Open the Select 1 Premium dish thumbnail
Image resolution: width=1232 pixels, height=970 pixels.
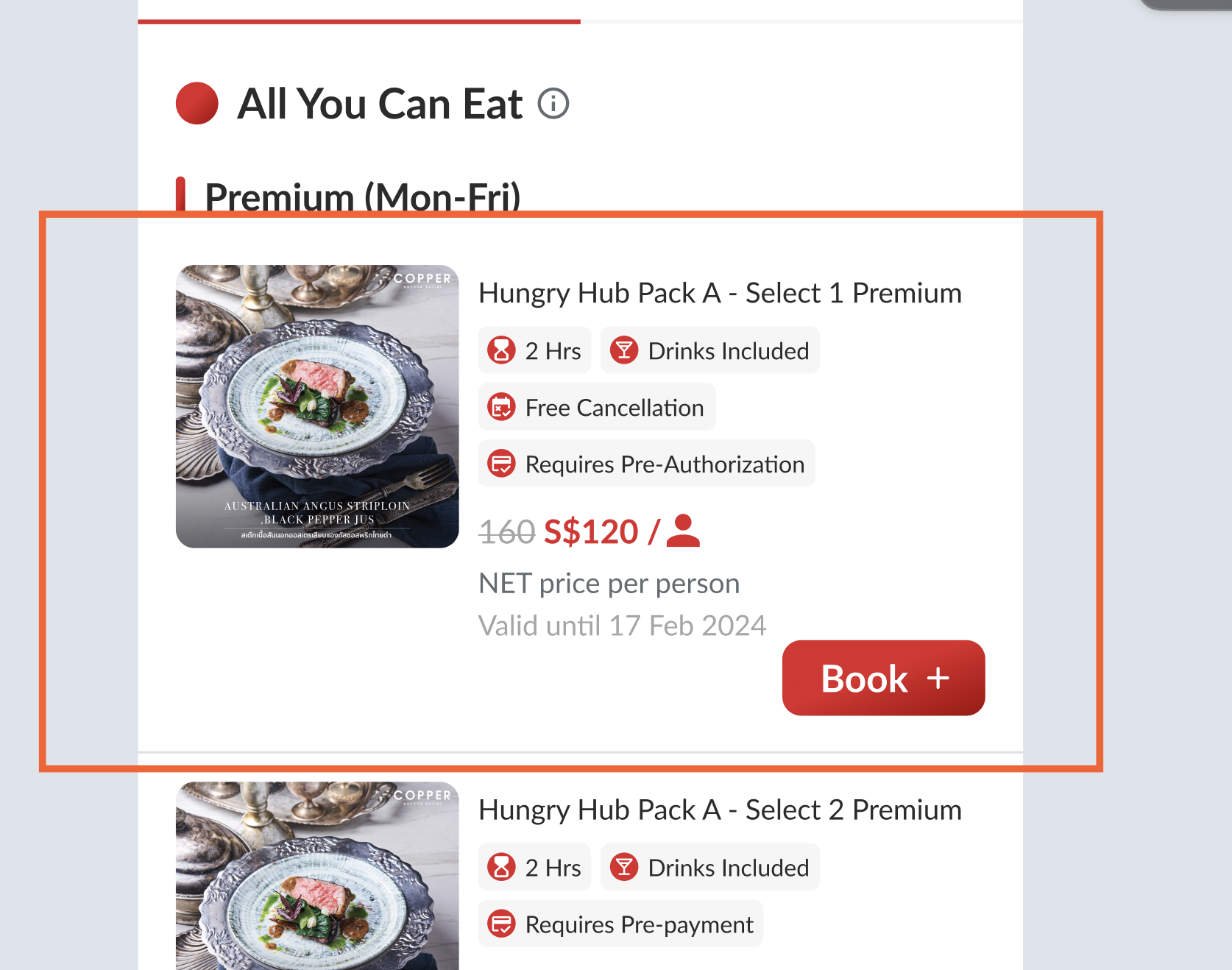point(317,406)
